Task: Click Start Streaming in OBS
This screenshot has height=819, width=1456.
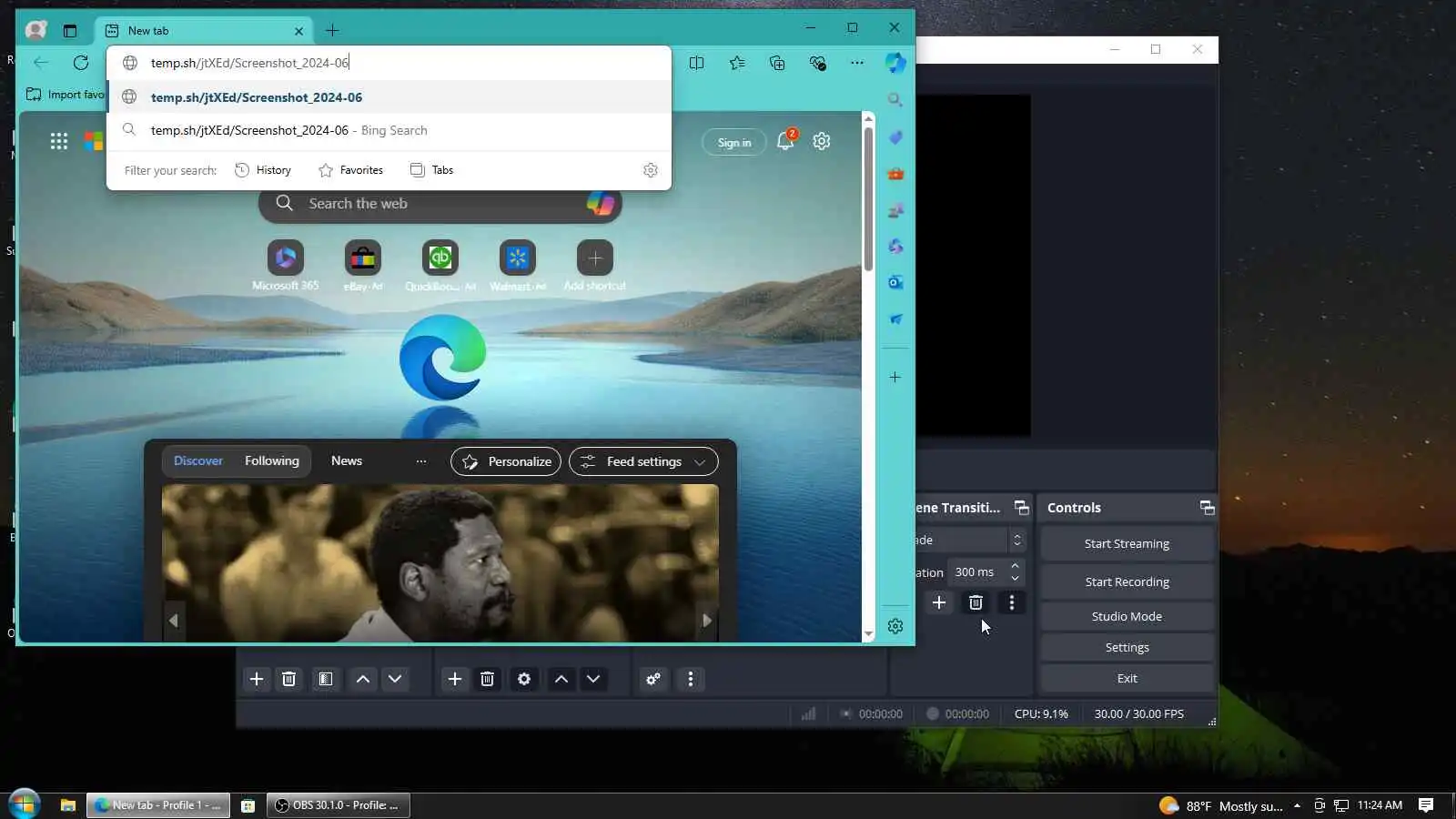Action: [1127, 544]
